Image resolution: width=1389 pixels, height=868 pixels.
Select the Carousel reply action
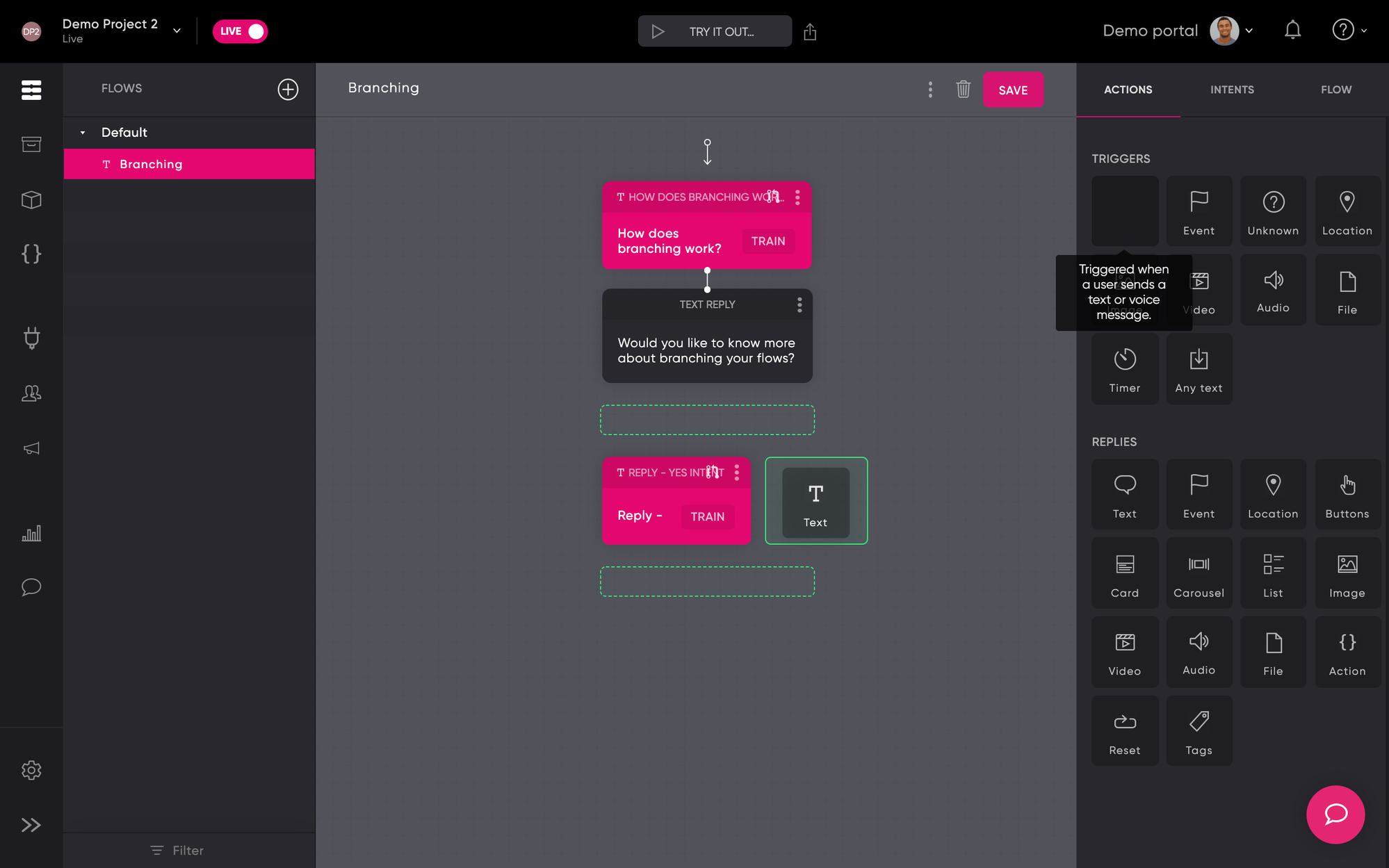click(1199, 573)
